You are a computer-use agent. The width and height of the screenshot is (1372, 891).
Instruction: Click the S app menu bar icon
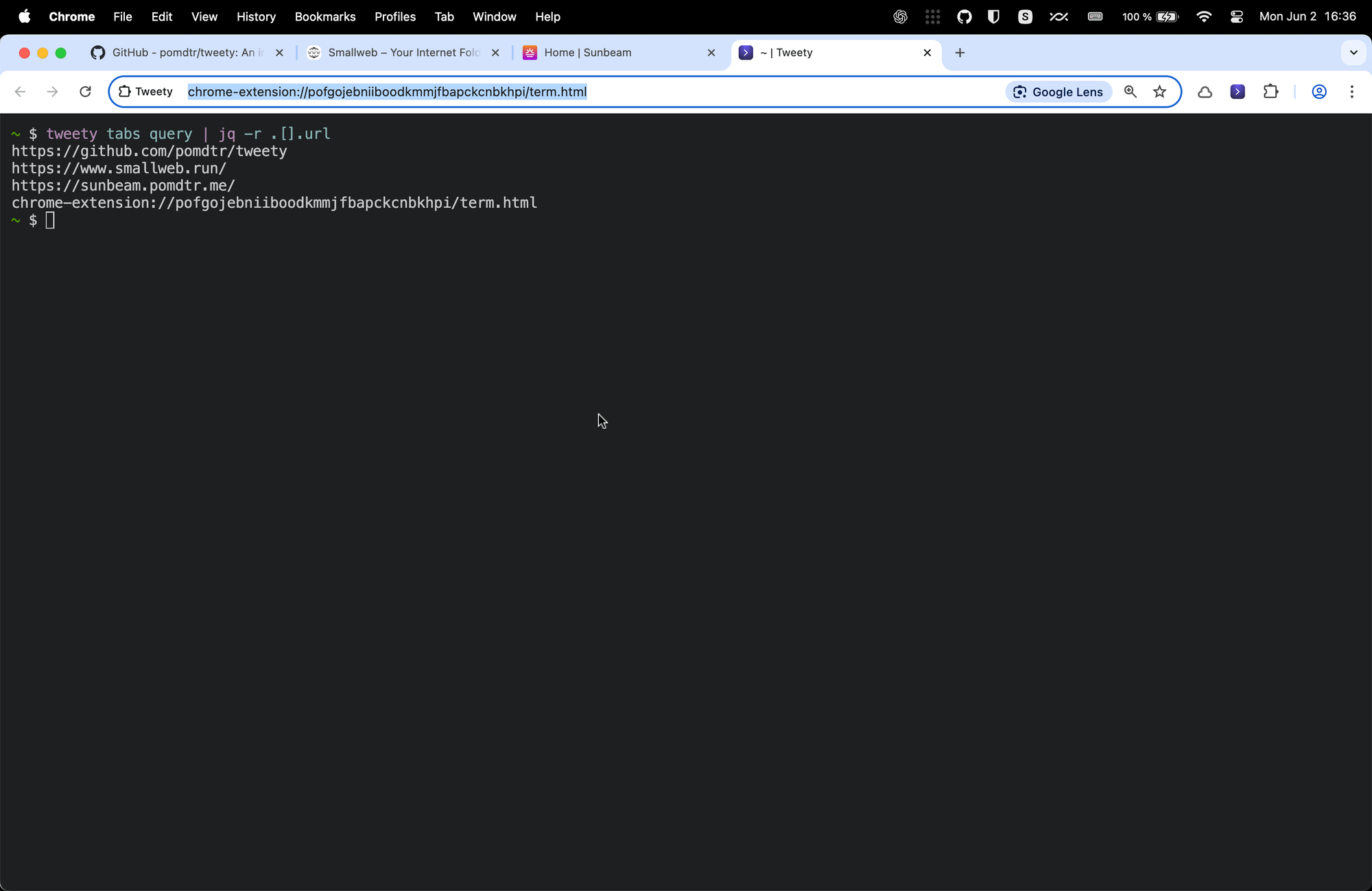(x=1025, y=16)
